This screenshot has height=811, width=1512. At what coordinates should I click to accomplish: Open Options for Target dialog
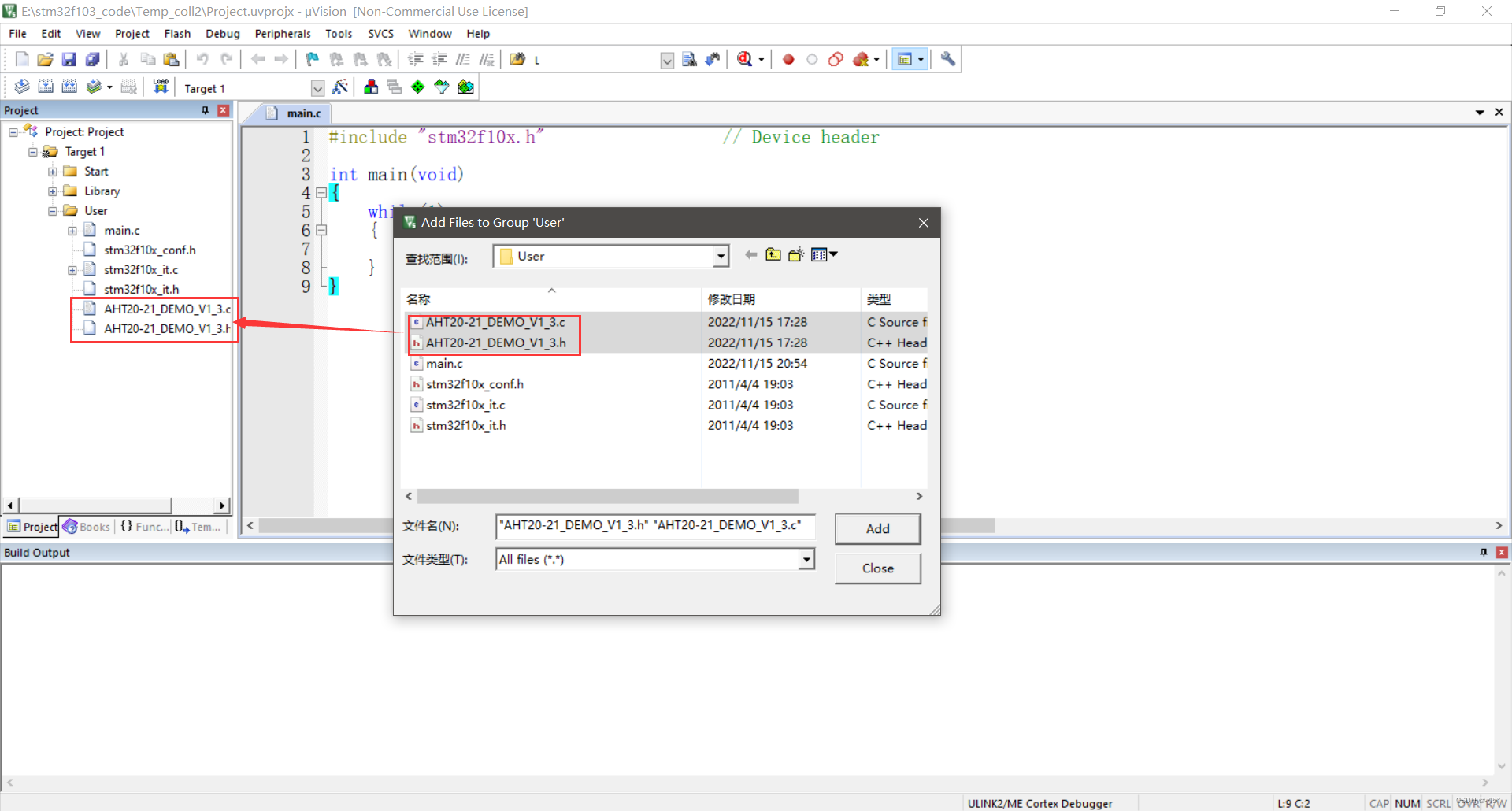(341, 87)
